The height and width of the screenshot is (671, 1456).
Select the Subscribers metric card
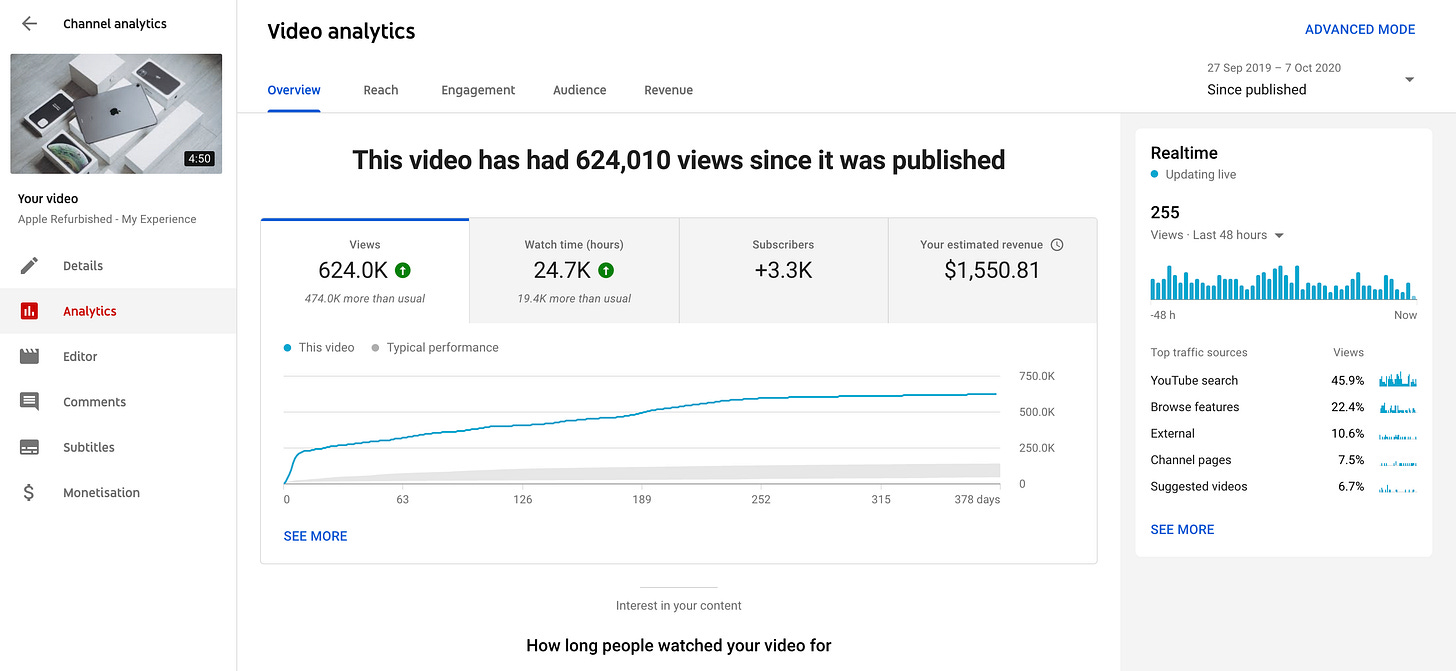[x=783, y=270]
